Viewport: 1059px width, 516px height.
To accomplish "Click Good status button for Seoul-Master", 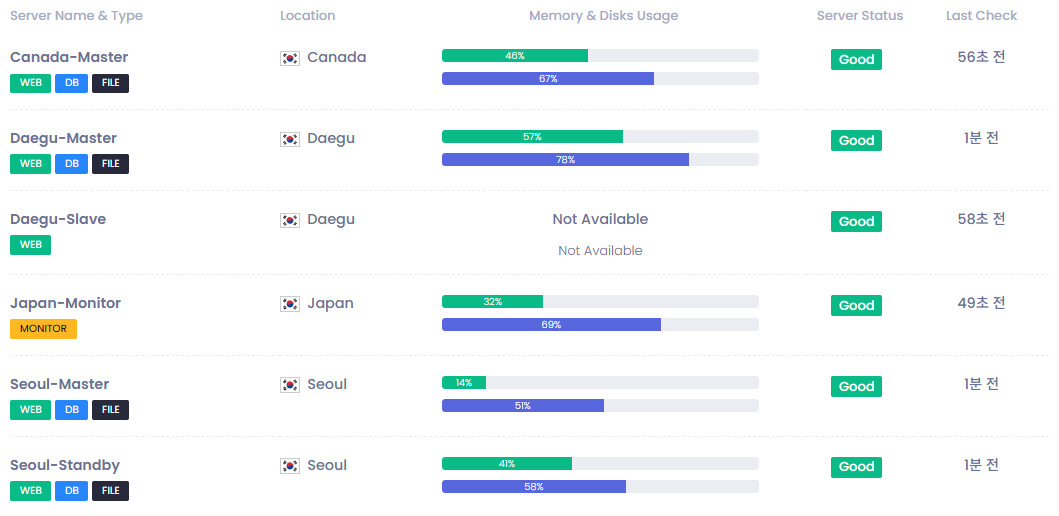I will point(856,387).
